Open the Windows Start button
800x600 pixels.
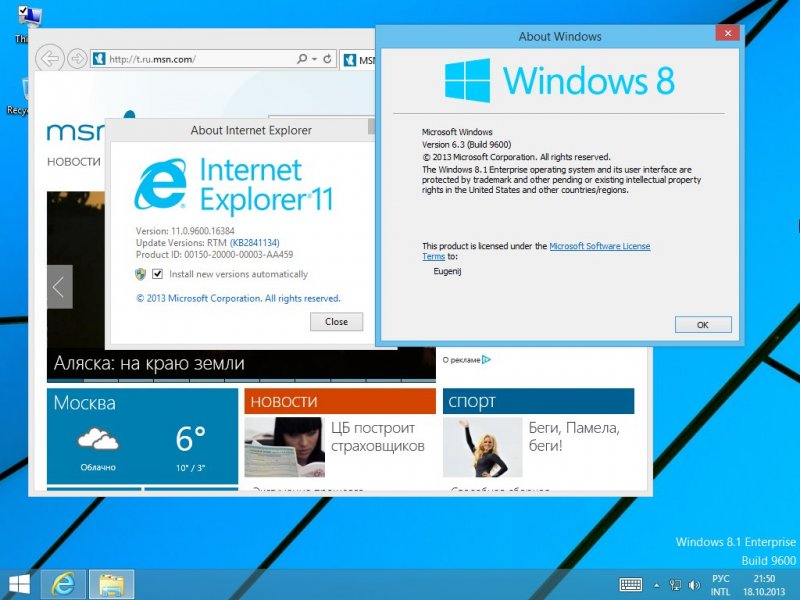click(19, 585)
